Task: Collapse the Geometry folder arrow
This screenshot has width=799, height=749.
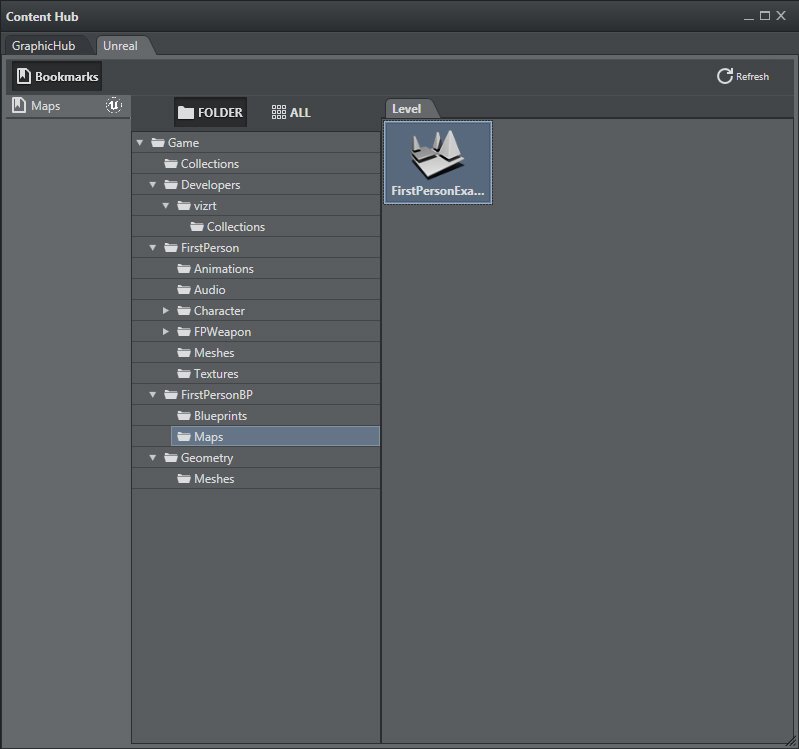Action: click(153, 458)
